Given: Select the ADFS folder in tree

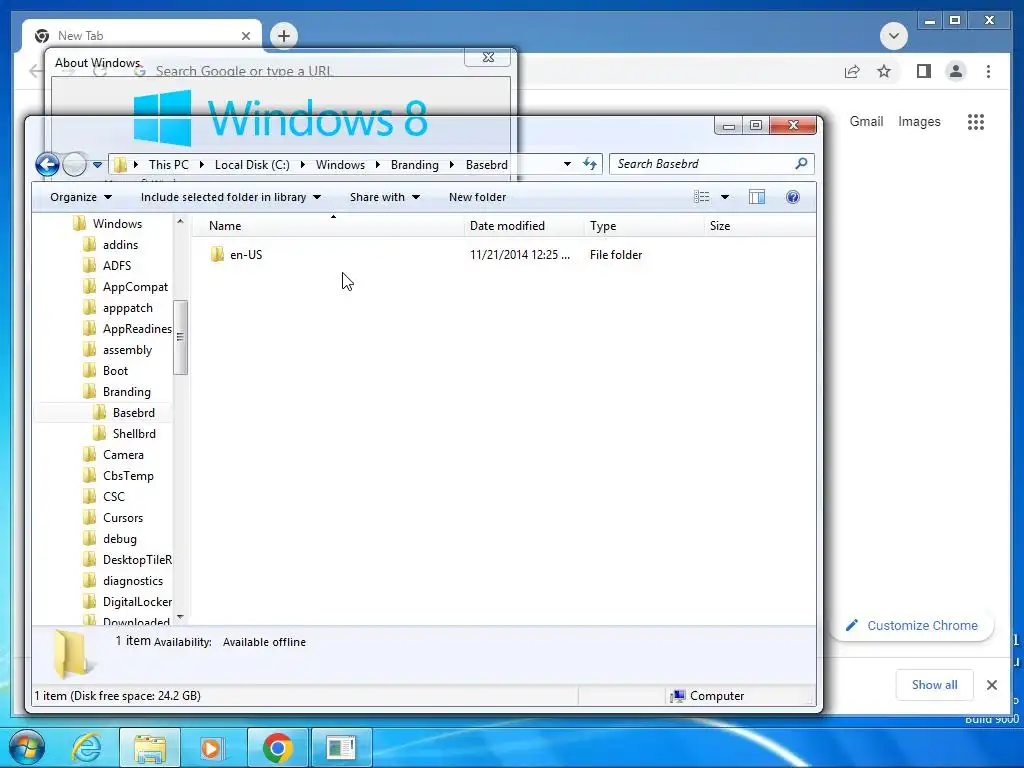Looking at the screenshot, I should click(x=117, y=266).
